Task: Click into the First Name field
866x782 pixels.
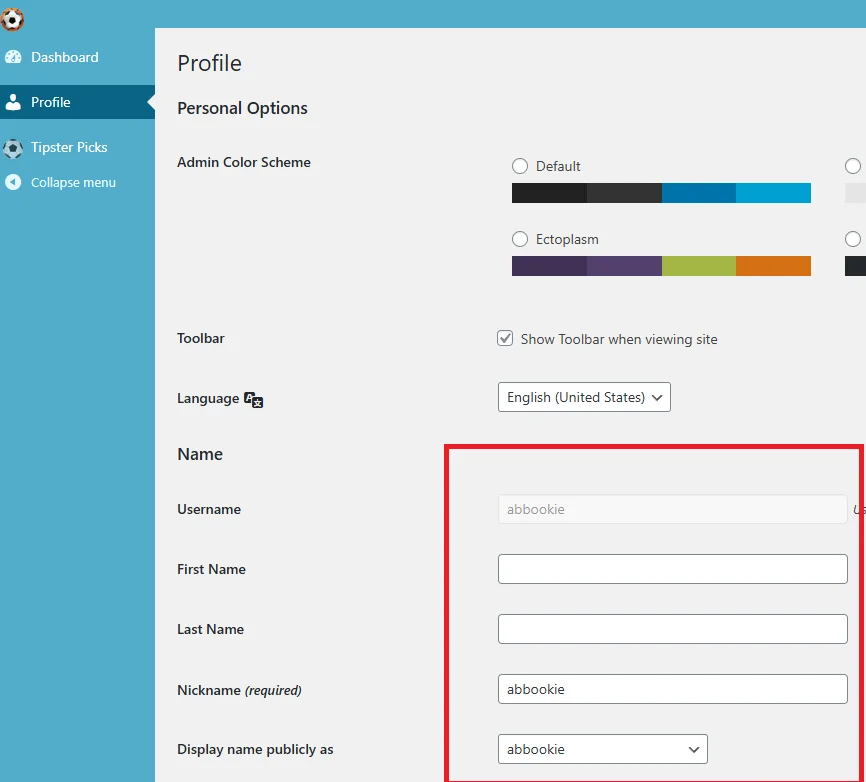Action: point(672,569)
